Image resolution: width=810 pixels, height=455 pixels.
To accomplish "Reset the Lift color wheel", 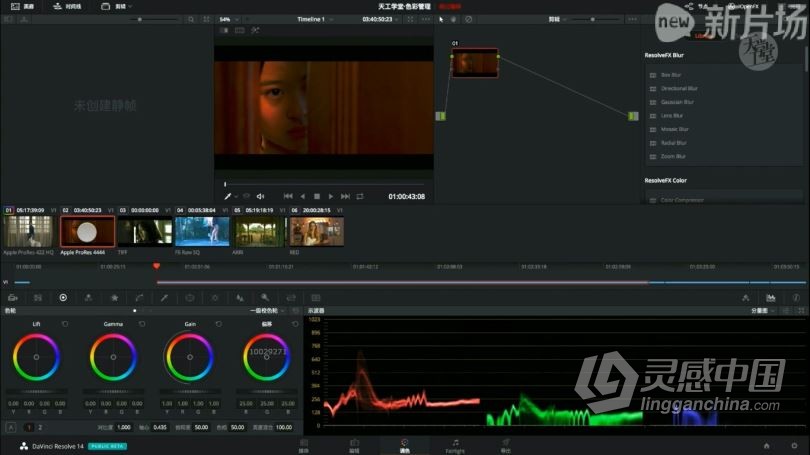I will coord(65,324).
